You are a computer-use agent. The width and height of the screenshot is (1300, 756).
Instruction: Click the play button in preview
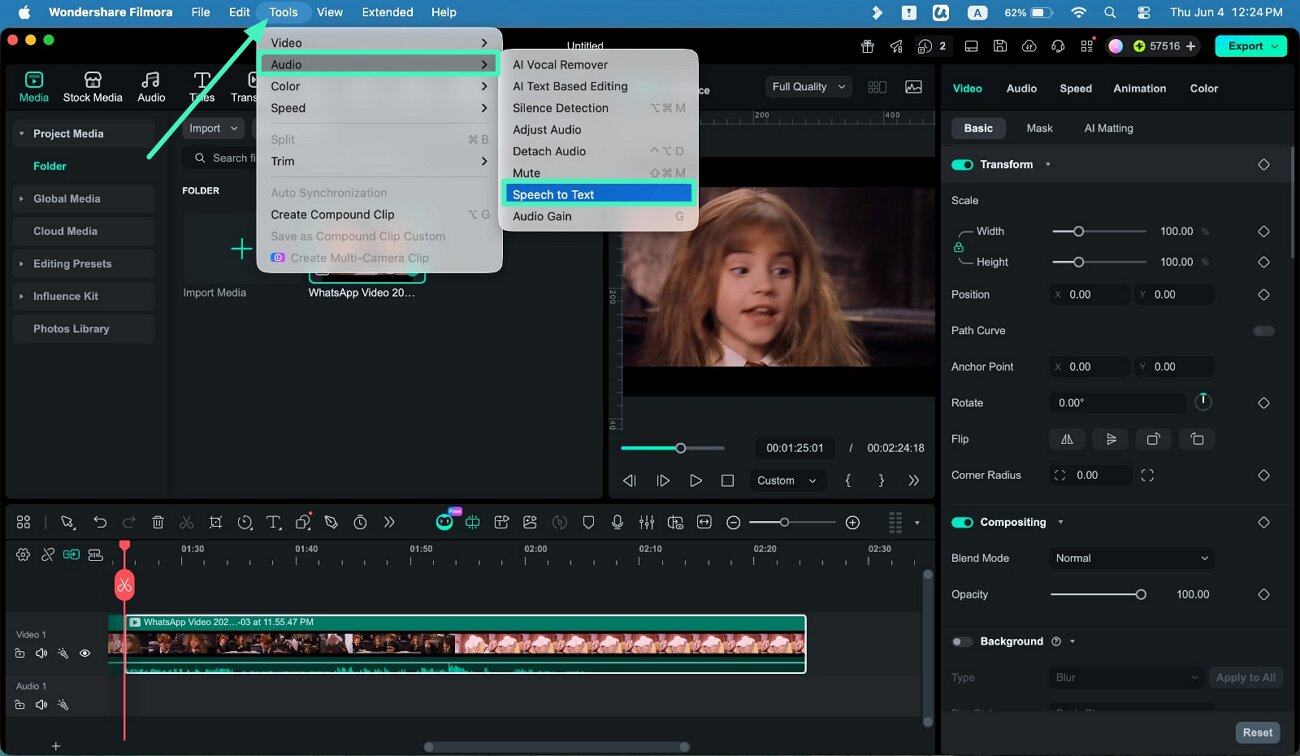click(695, 481)
